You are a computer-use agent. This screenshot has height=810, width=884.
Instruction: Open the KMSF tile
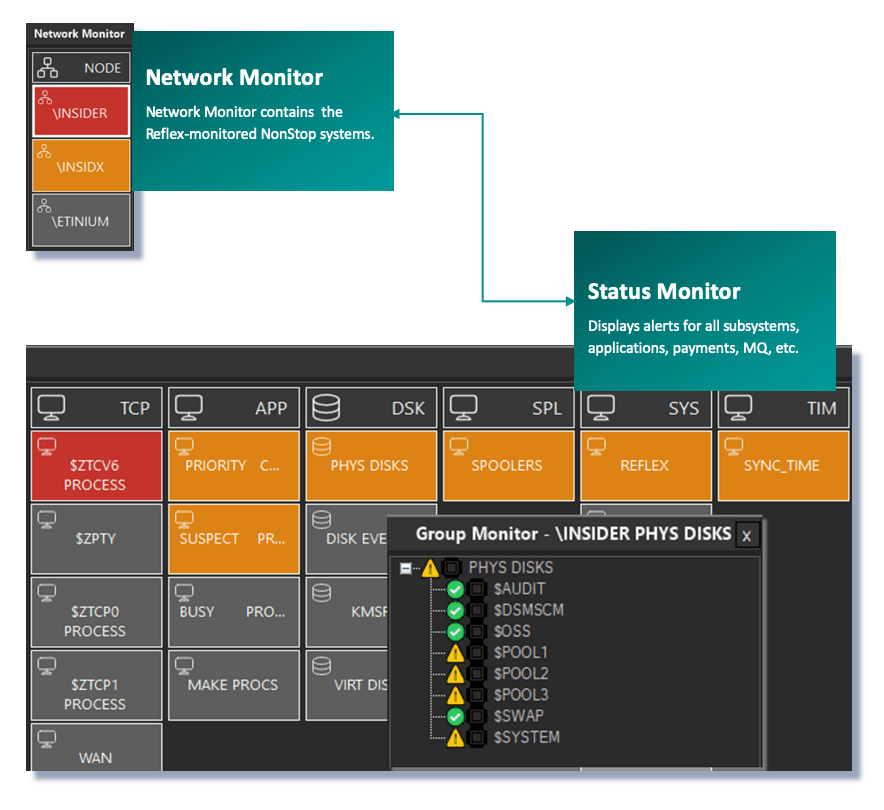point(347,612)
